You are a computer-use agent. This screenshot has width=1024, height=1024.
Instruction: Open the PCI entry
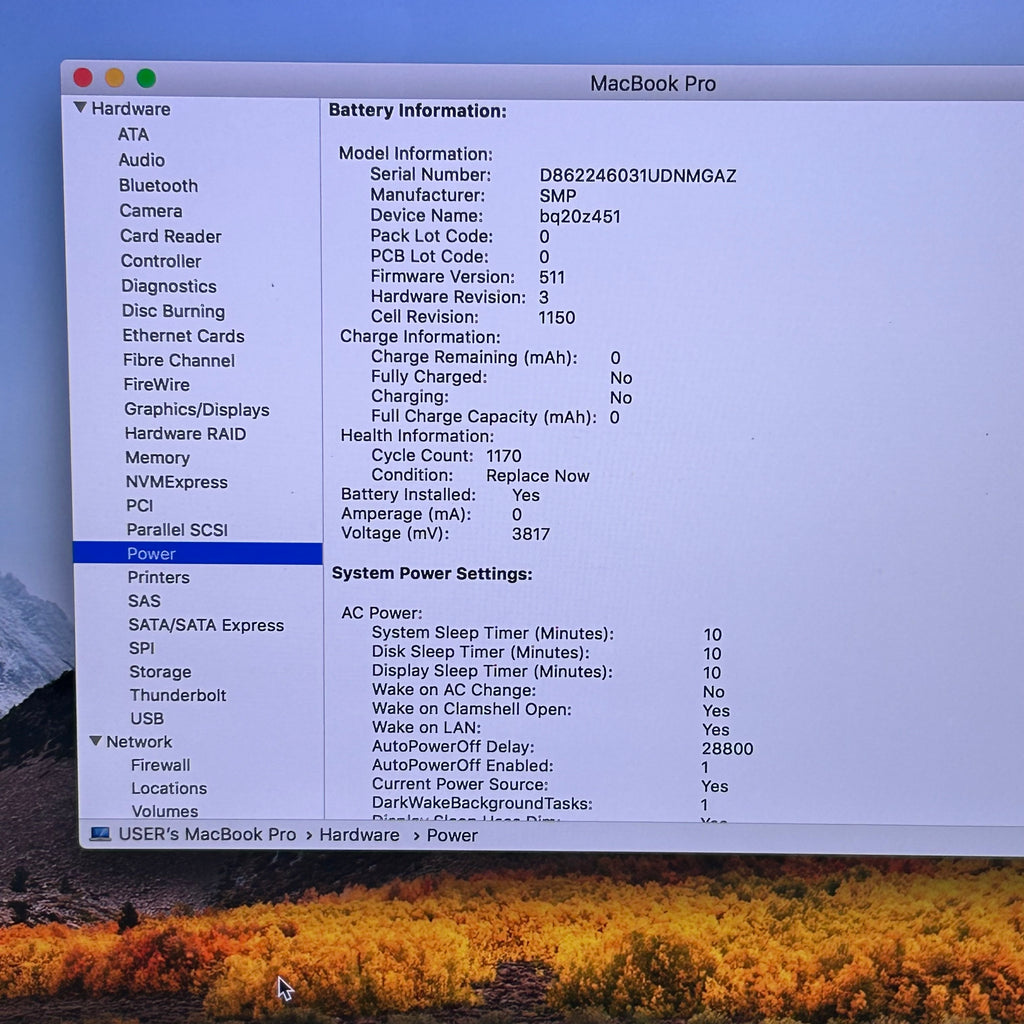pyautogui.click(x=140, y=505)
